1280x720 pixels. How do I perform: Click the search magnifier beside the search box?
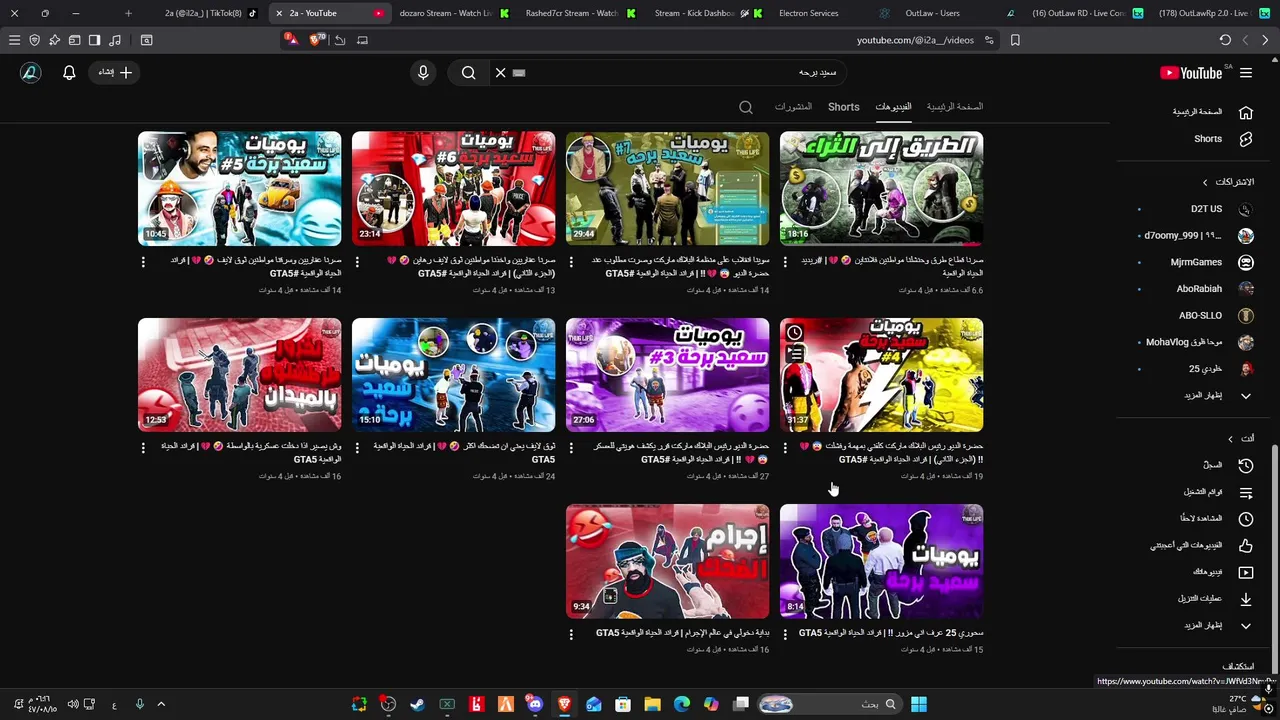click(x=468, y=72)
